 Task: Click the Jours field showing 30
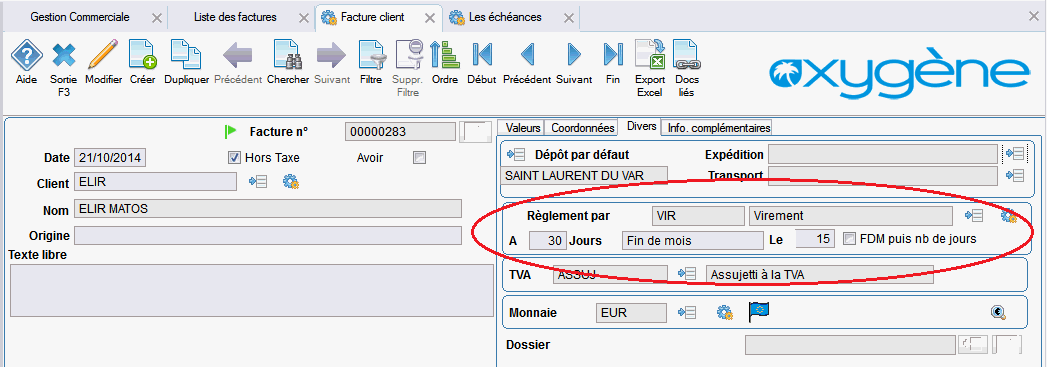[548, 240]
